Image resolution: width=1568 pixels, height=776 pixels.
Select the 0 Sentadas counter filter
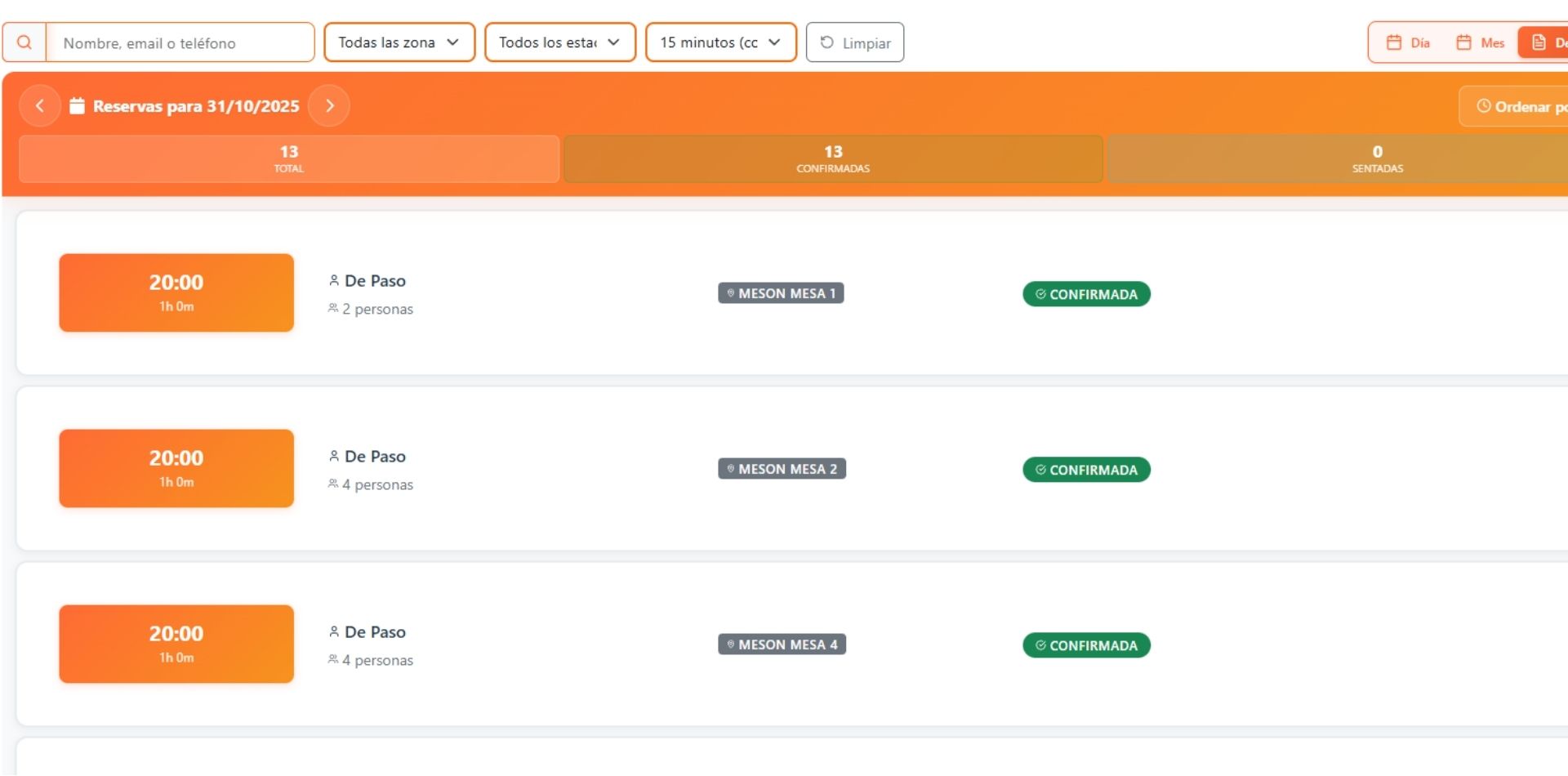[1377, 158]
